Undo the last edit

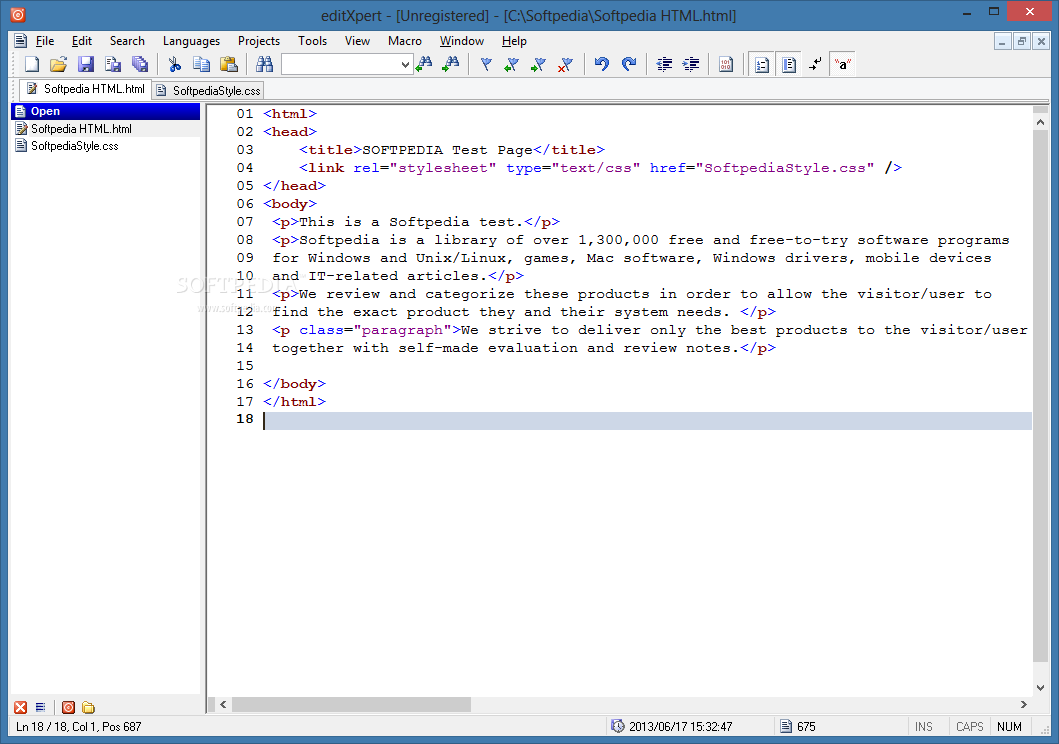pyautogui.click(x=602, y=64)
